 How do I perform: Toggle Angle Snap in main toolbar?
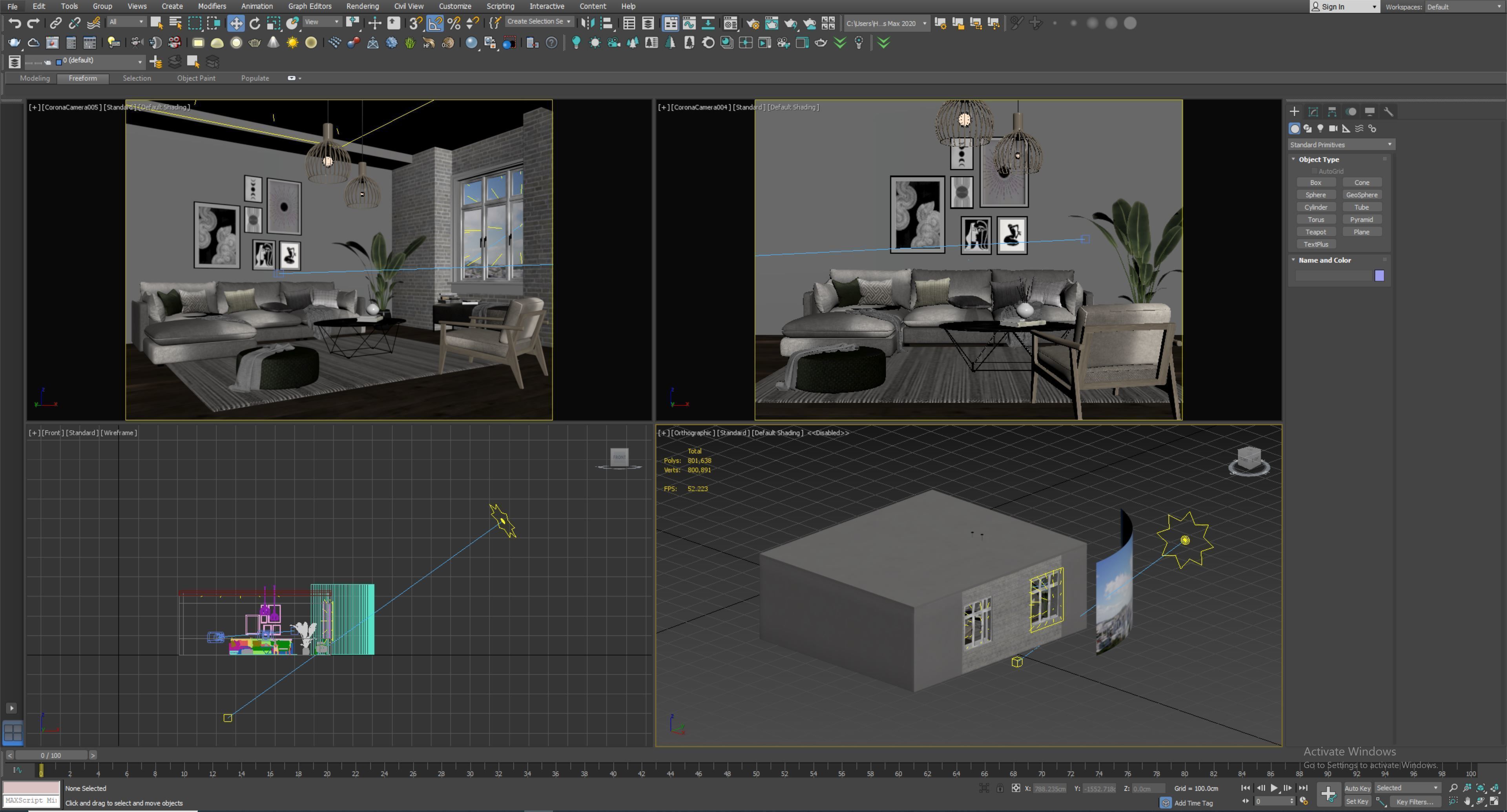(x=435, y=24)
